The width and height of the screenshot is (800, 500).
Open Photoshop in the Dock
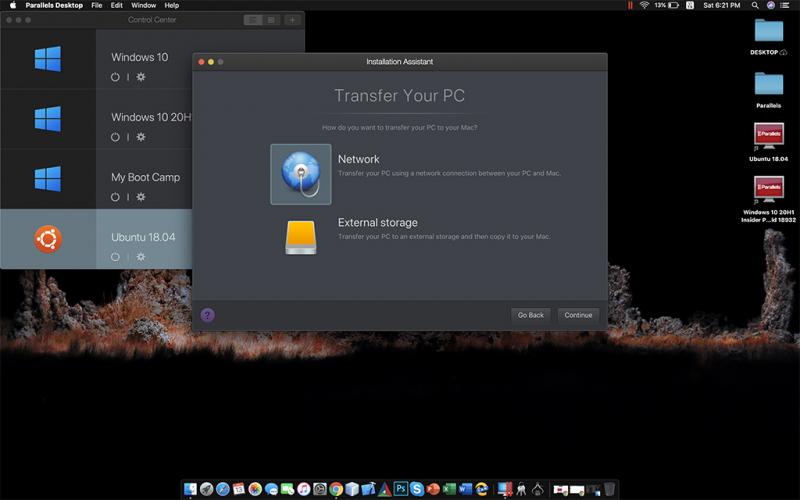point(401,489)
